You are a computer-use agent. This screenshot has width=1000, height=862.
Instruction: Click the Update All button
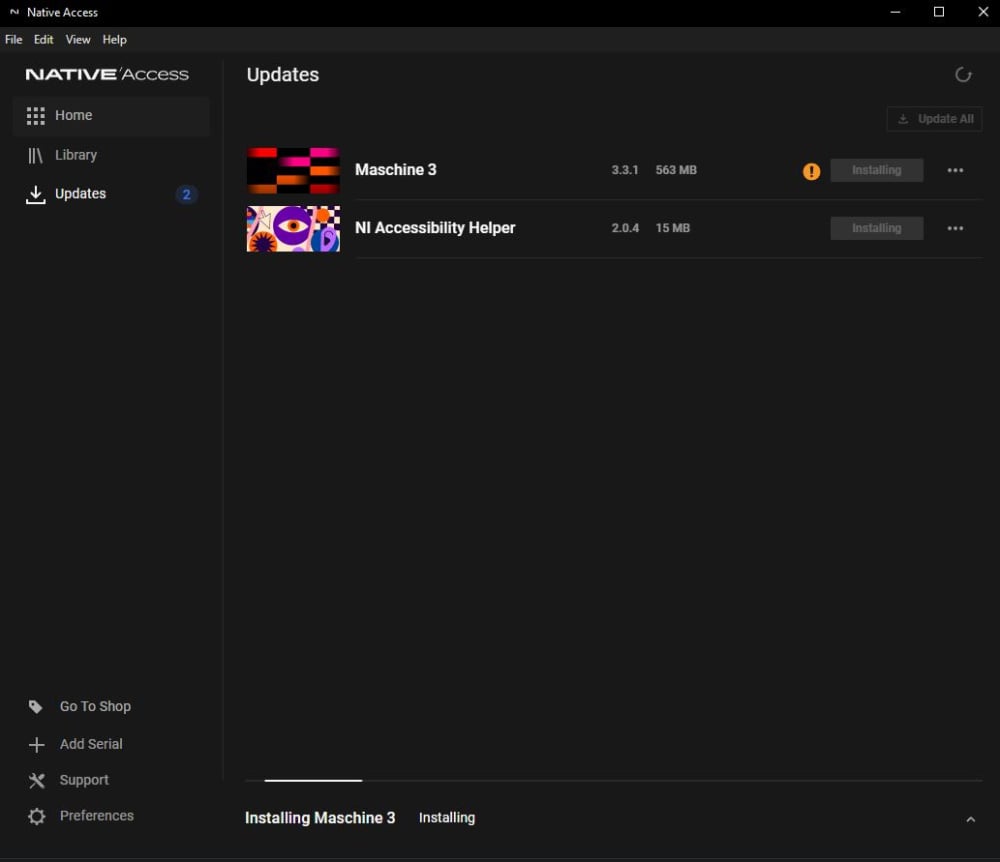(x=934, y=119)
